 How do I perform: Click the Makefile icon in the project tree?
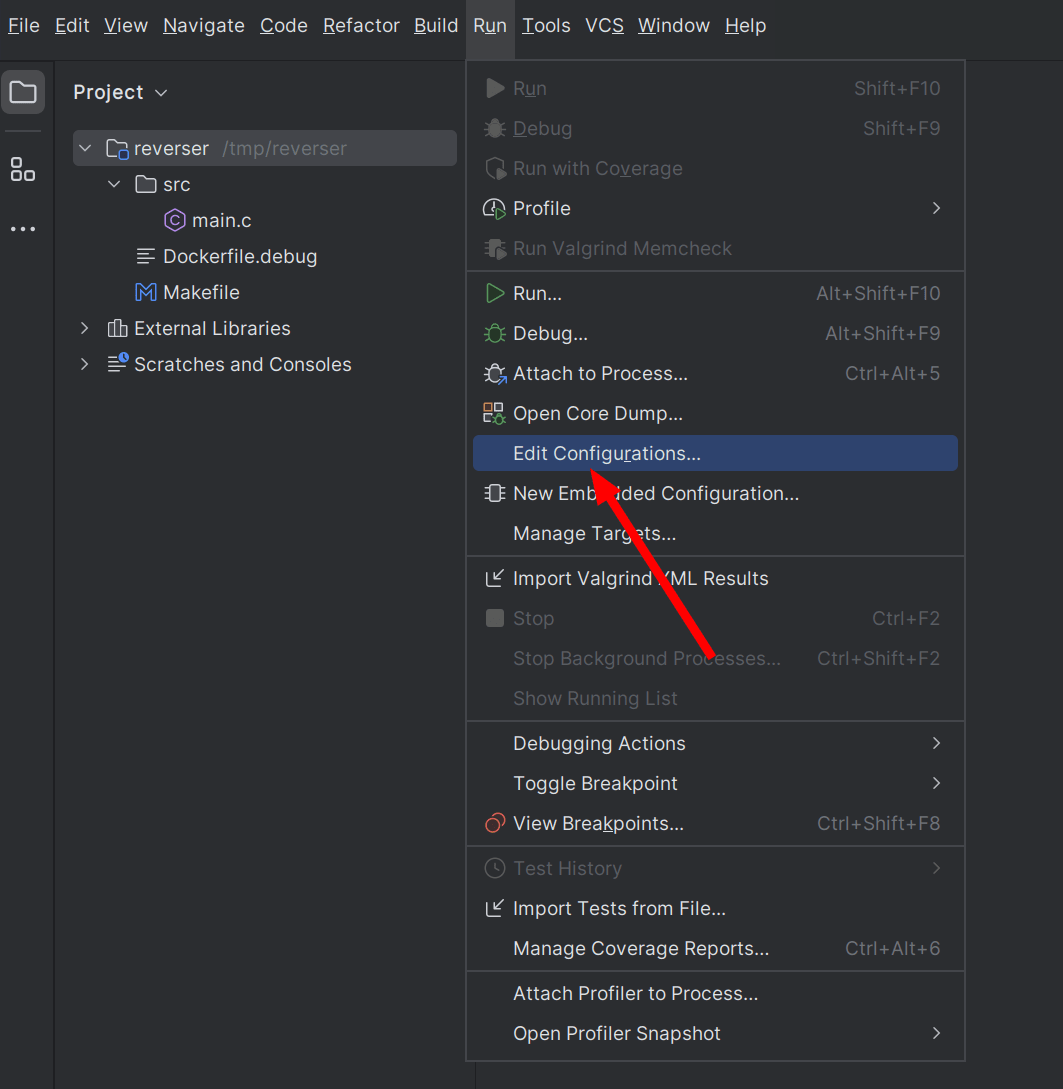pyautogui.click(x=143, y=292)
